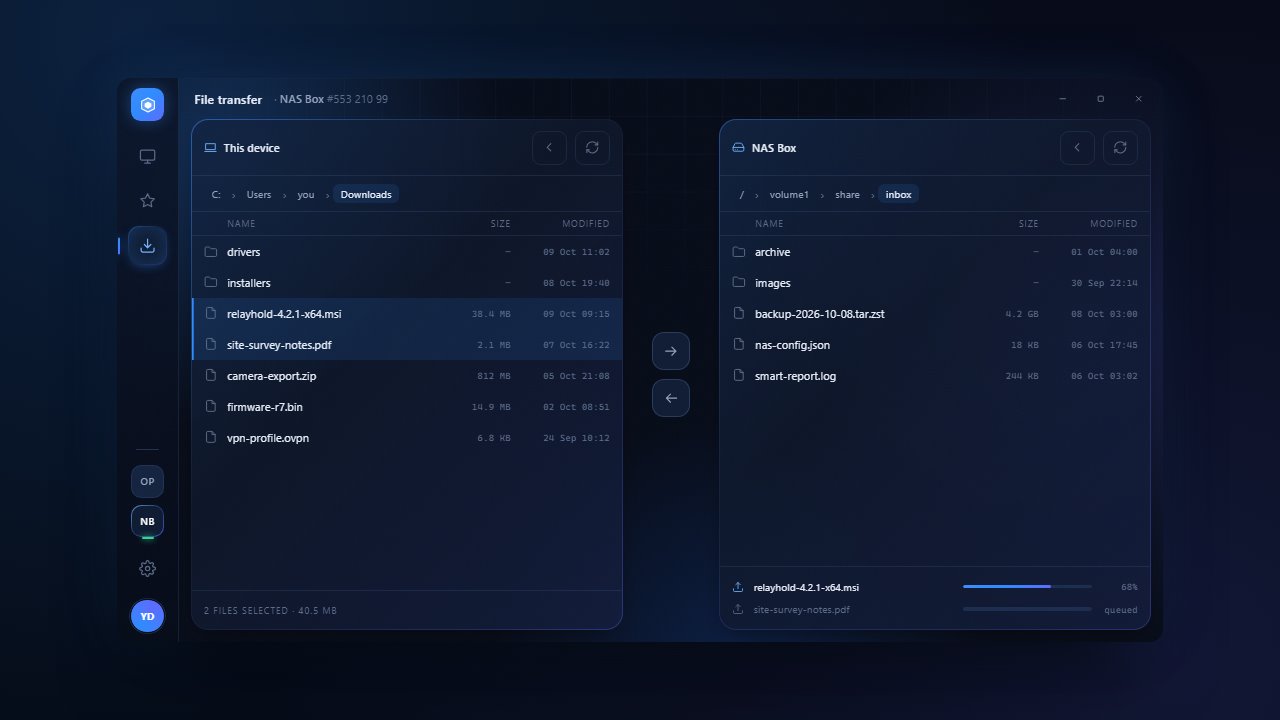Image resolution: width=1280 pixels, height=720 pixels.
Task: Select the installers folder row
Action: 406,283
